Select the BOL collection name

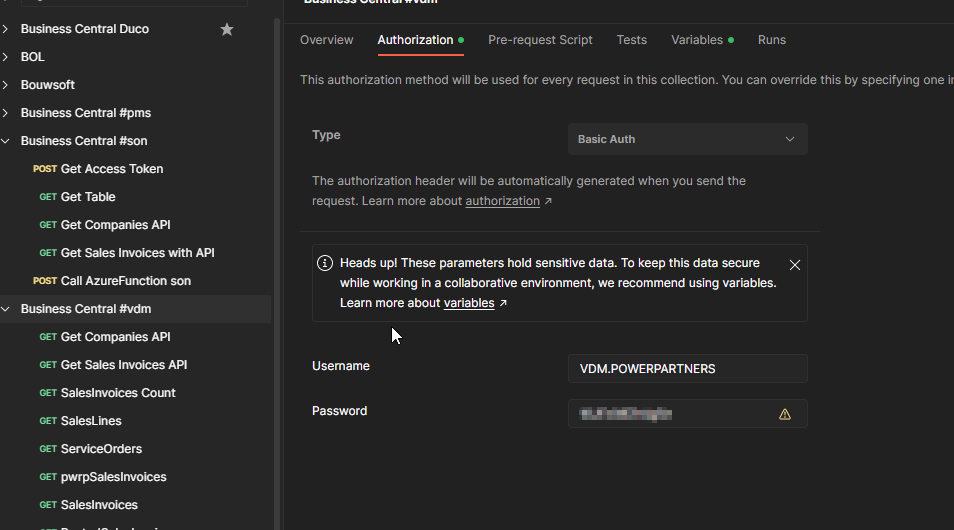32,57
